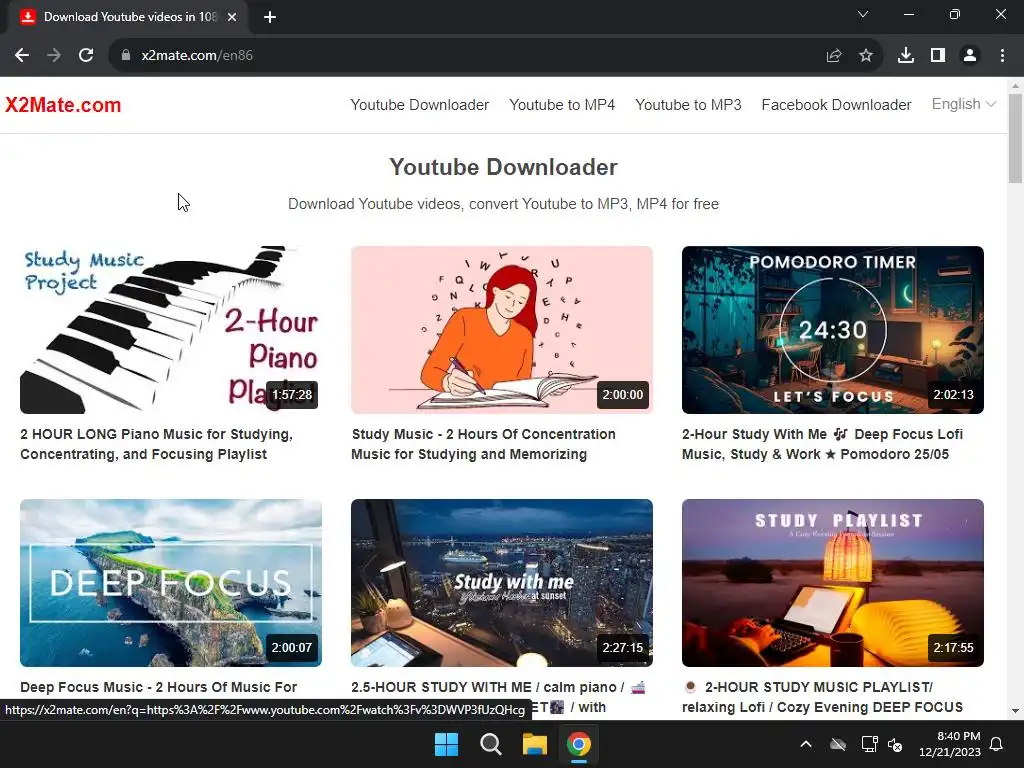Click the page vertical scrollbar thumb

coord(1016,138)
